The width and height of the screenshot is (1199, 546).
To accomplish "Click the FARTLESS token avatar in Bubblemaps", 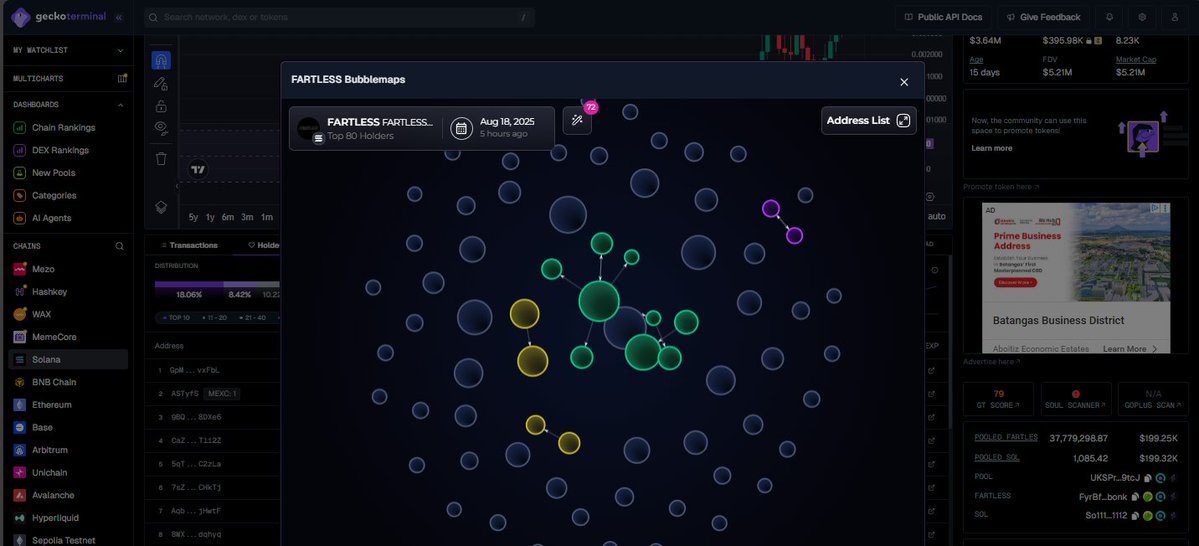I will (308, 128).
